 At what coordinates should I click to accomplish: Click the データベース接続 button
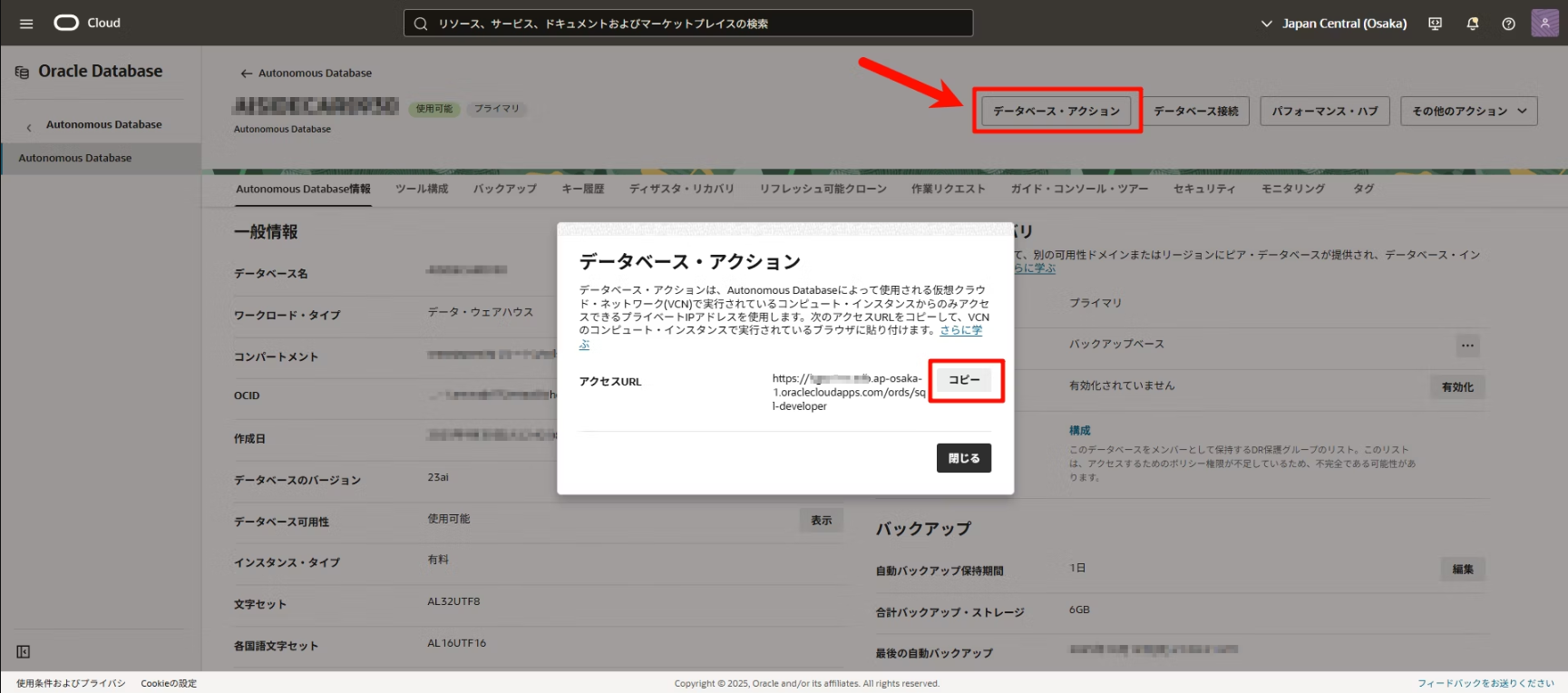(1195, 111)
